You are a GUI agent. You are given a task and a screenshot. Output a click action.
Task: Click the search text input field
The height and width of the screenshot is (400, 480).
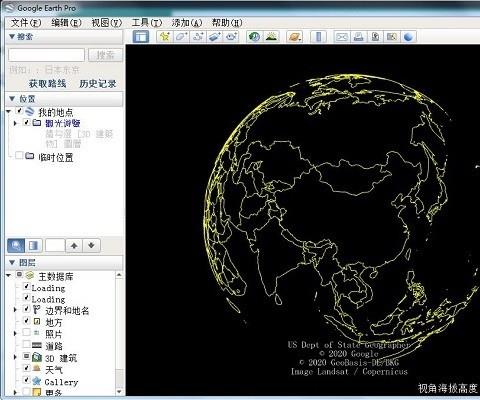point(46,55)
